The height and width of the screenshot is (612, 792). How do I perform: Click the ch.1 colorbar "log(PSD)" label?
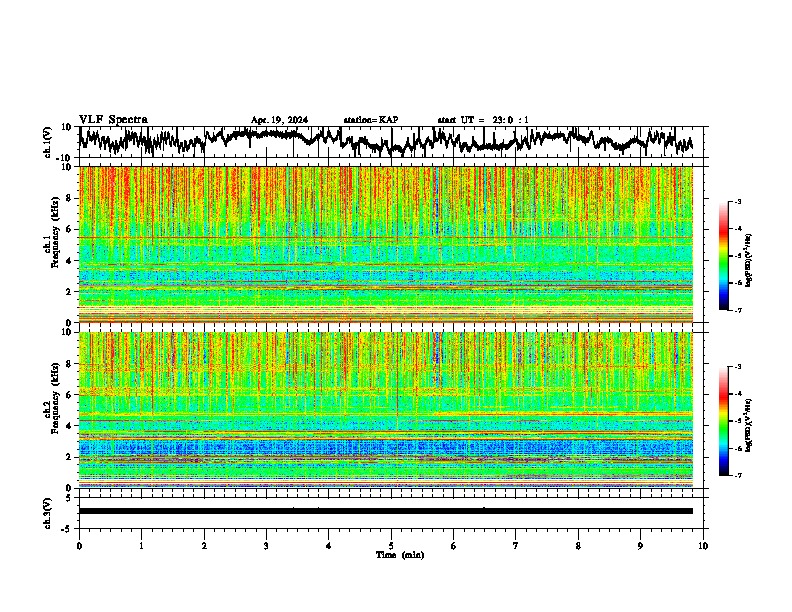pos(749,260)
